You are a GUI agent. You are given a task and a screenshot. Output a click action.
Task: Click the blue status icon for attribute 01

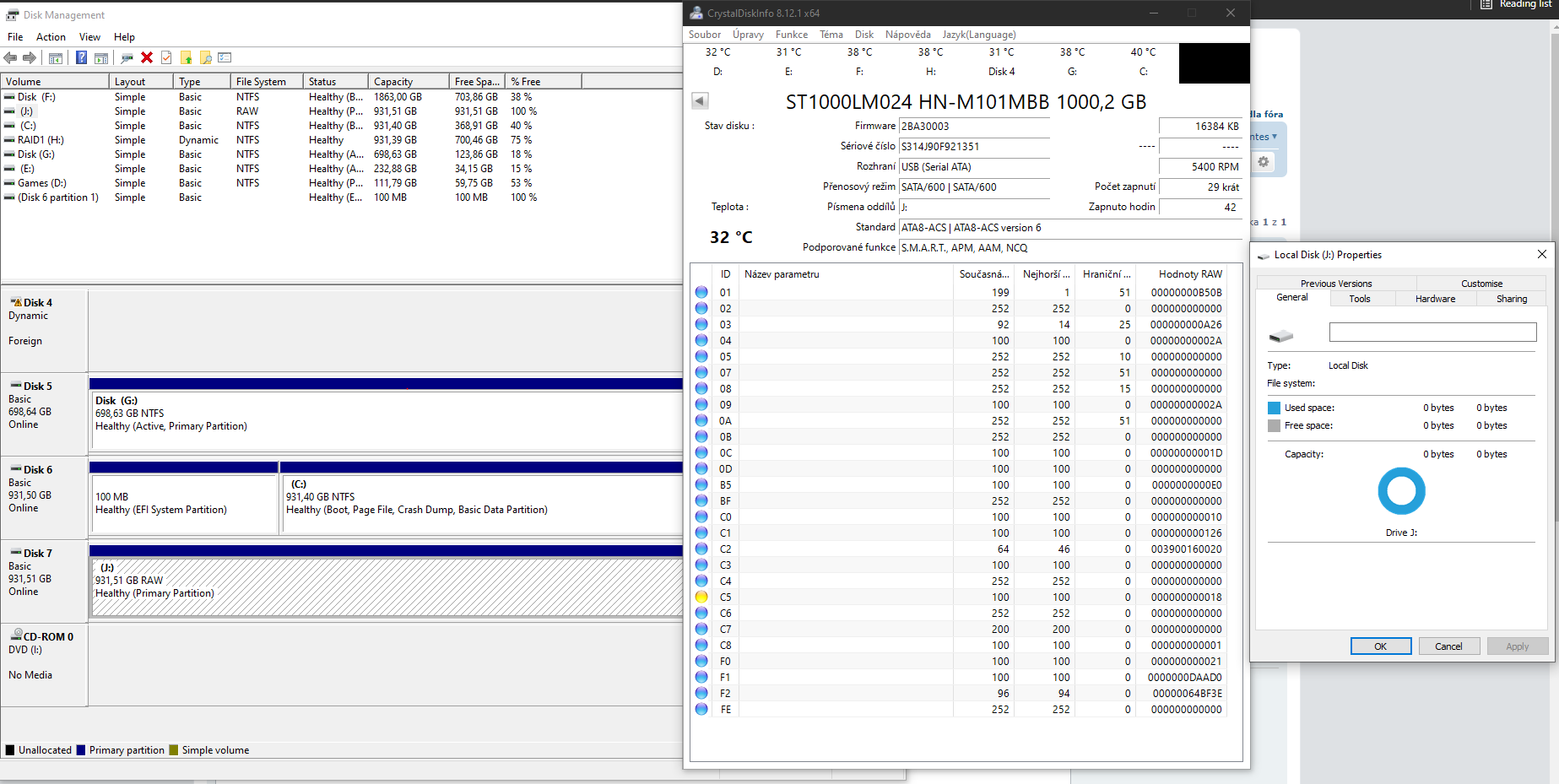click(x=701, y=292)
